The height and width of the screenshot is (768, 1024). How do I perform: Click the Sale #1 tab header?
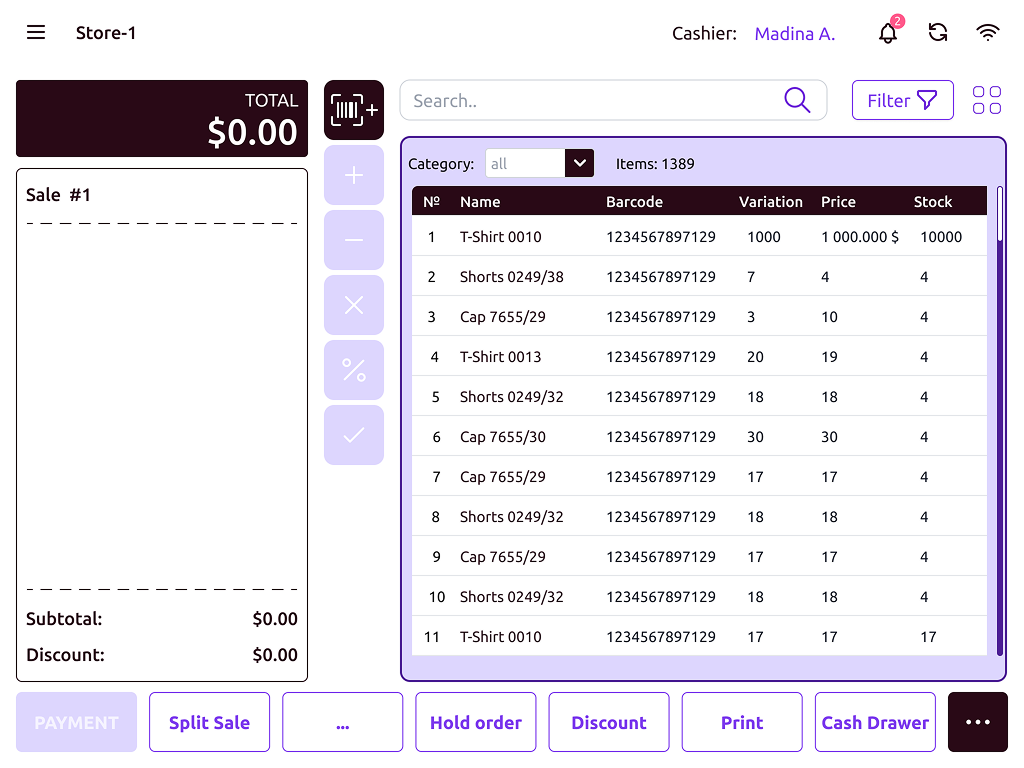(x=57, y=195)
